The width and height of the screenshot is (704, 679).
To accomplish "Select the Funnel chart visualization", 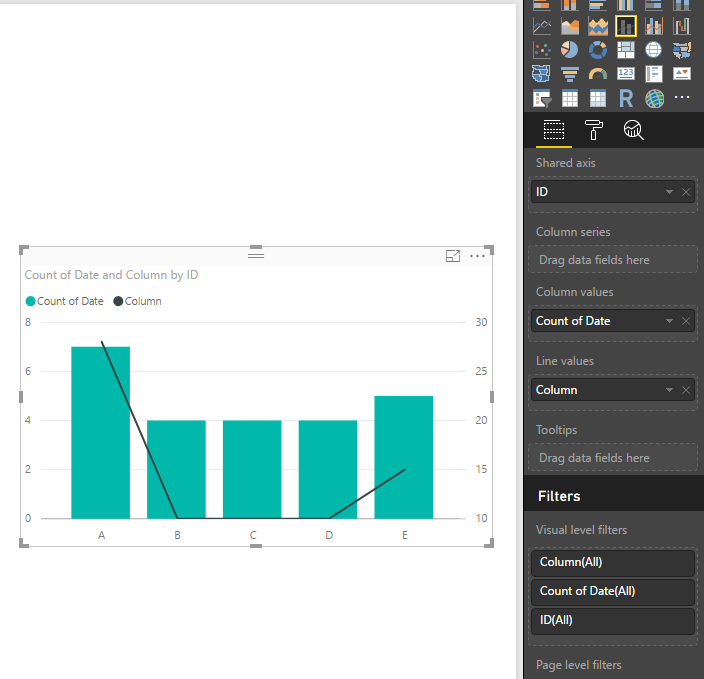I will click(x=570, y=74).
